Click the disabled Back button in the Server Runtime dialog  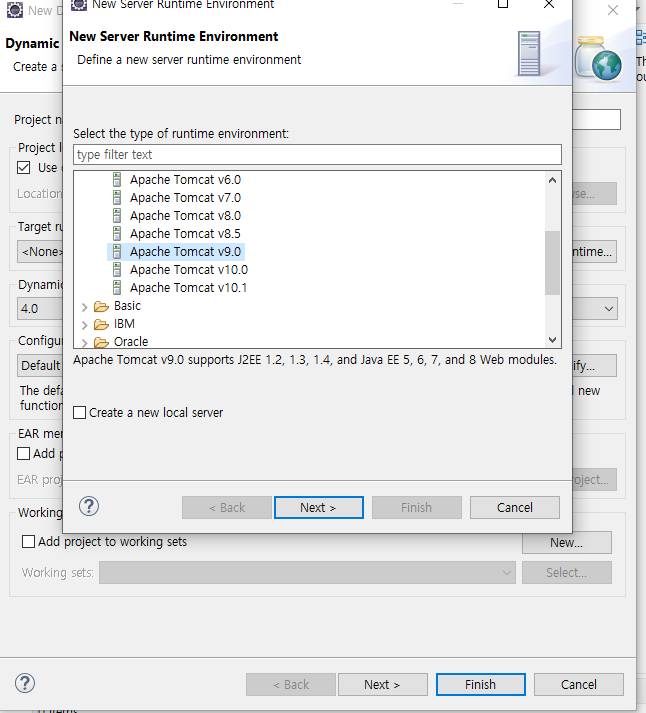227,507
